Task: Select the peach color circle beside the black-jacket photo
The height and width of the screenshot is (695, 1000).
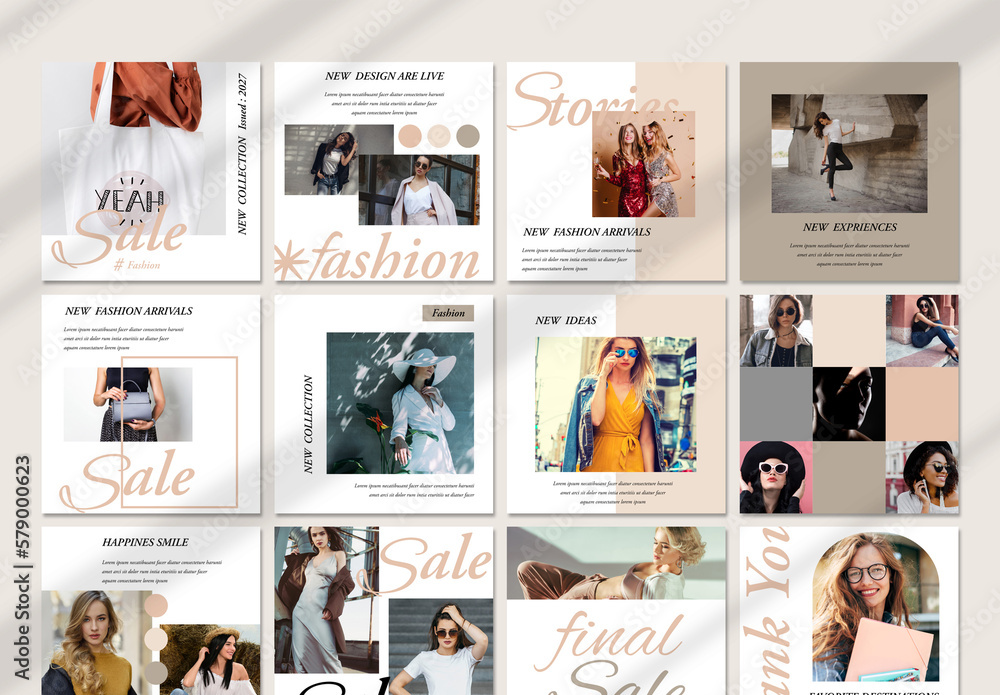Action: point(410,136)
